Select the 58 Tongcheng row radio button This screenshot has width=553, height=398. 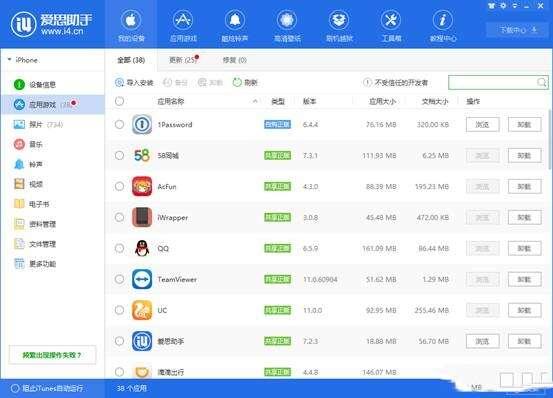tap(119, 155)
